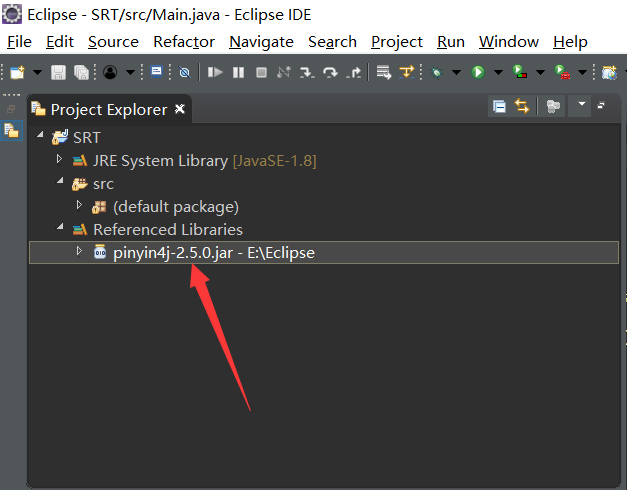This screenshot has width=627, height=490.
Task: Select pinyin4j-2.5.0.jar - E:\Eclipse
Action: point(214,253)
